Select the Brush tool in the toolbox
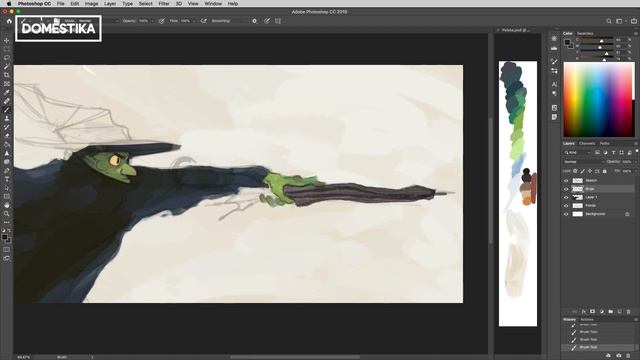 point(7,109)
